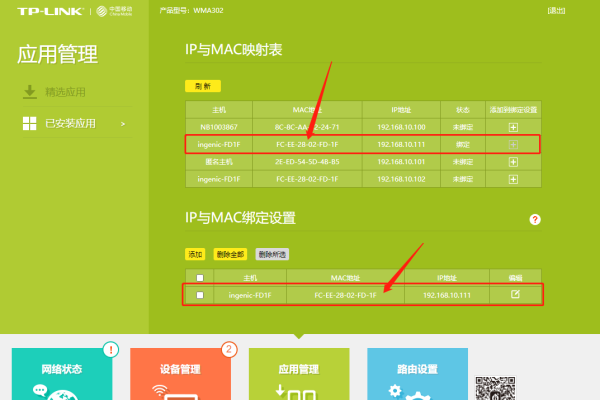The width and height of the screenshot is (600, 400).
Task: Check the ingenic-FD1F binding row checkbox
Action: tap(200, 295)
